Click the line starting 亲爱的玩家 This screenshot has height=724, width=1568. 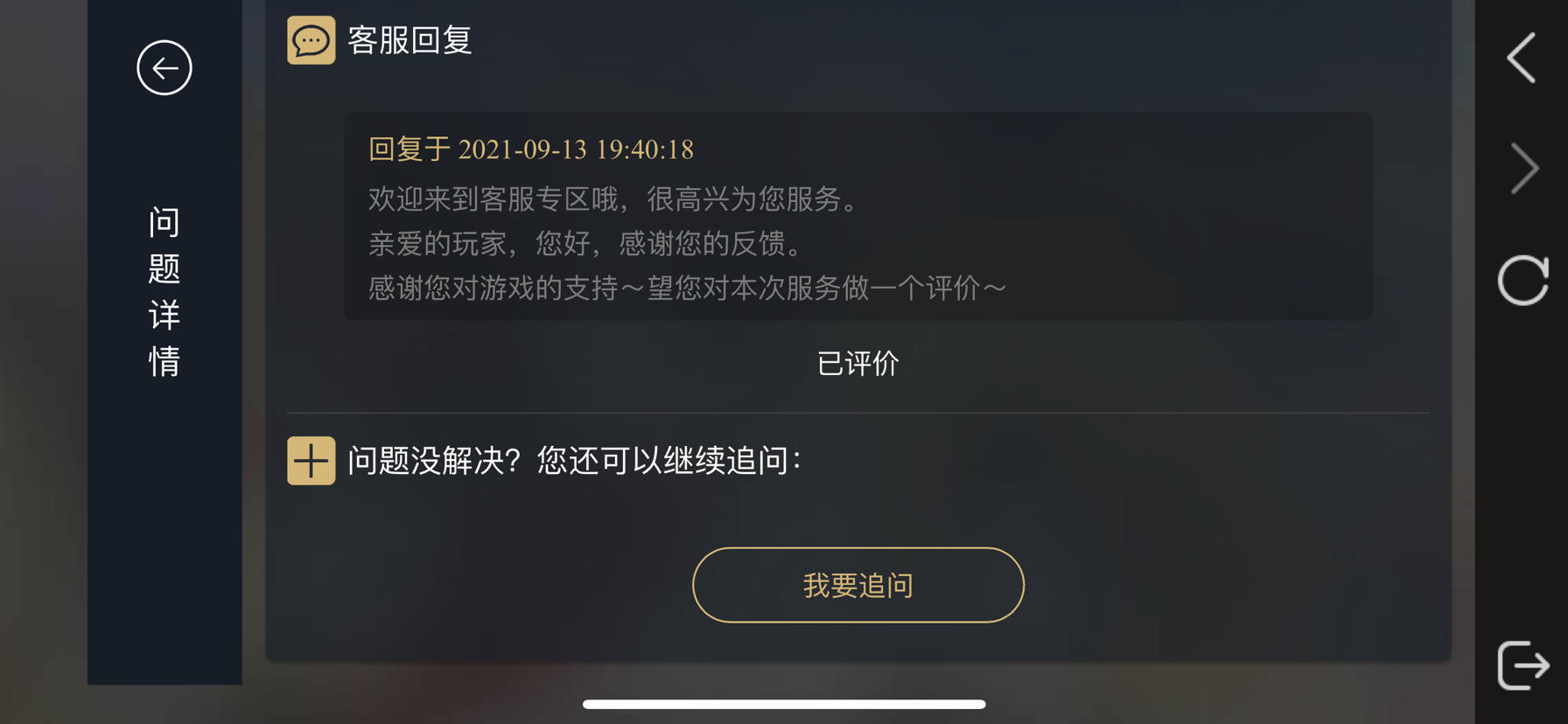coord(586,243)
